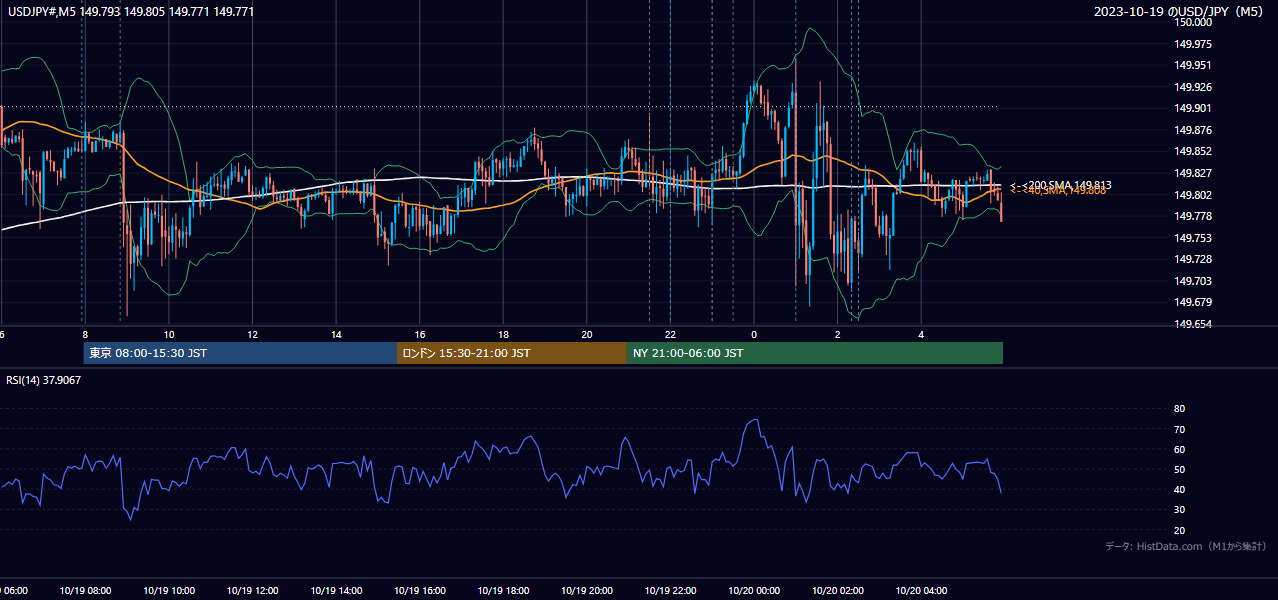Click the 10/19 22:00 time axis label
The width and height of the screenshot is (1278, 600).
coord(670,591)
